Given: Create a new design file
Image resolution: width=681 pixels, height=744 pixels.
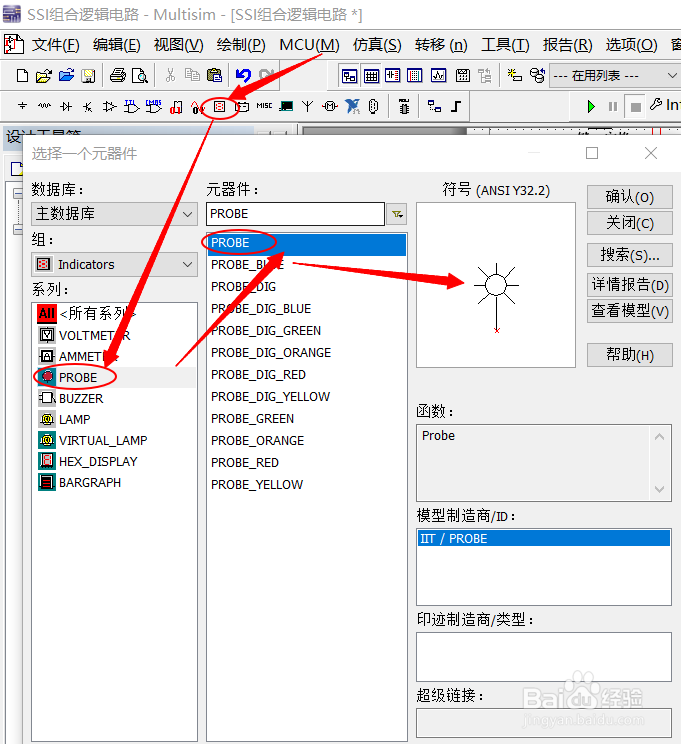Looking at the screenshot, I should (22, 76).
